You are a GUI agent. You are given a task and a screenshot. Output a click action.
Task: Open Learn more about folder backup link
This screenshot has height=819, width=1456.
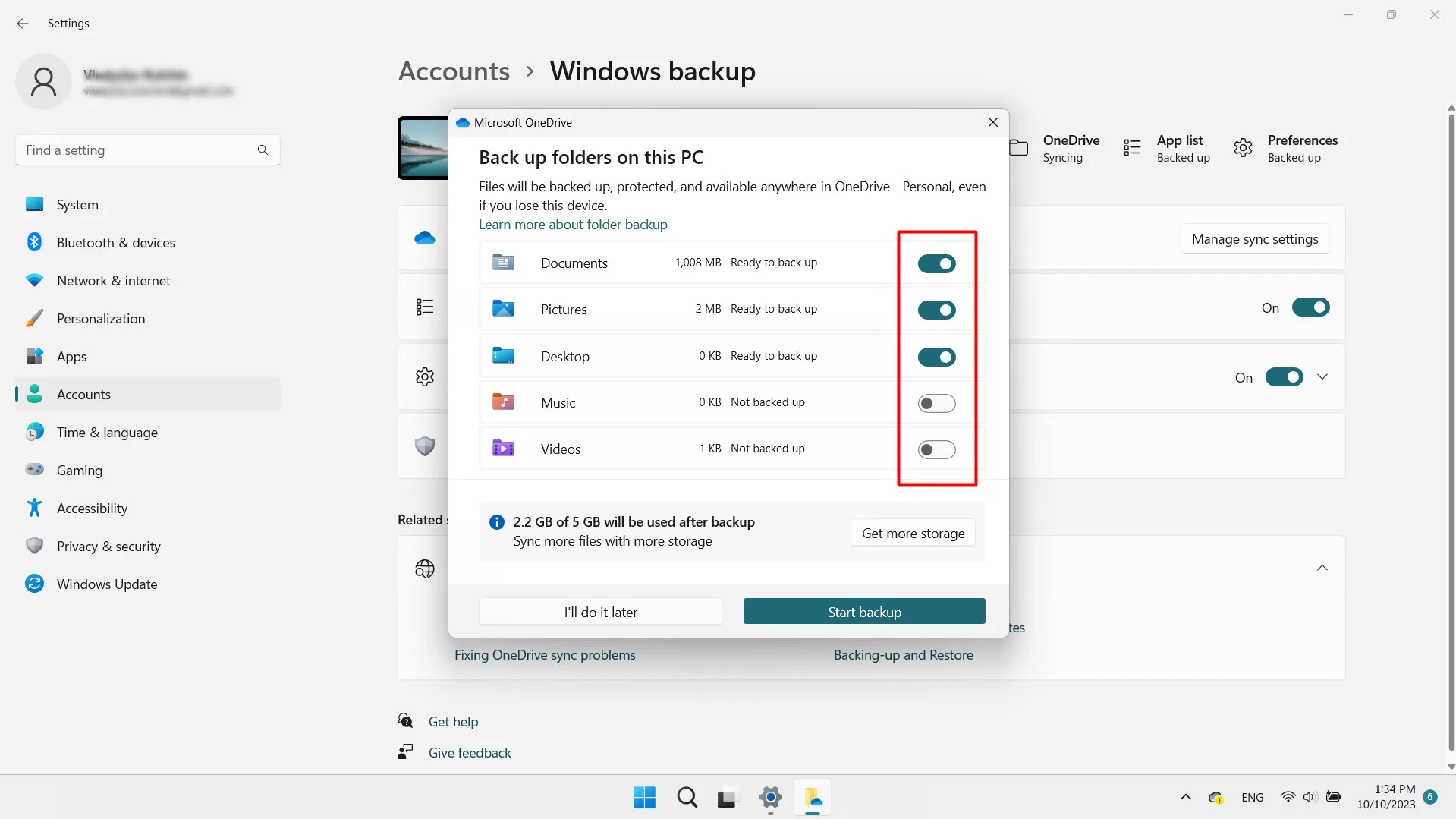click(573, 225)
